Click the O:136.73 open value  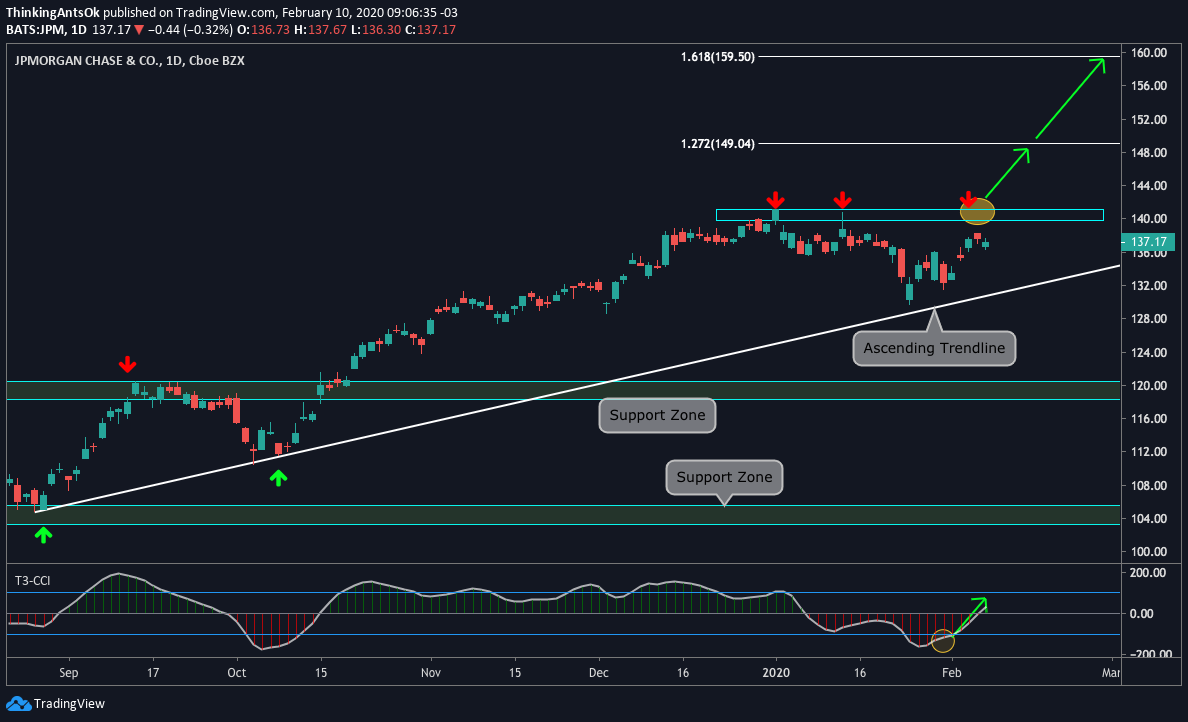pyautogui.click(x=264, y=30)
